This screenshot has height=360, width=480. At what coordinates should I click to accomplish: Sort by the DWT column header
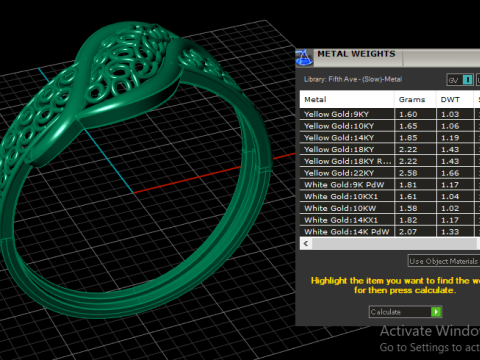coord(455,99)
